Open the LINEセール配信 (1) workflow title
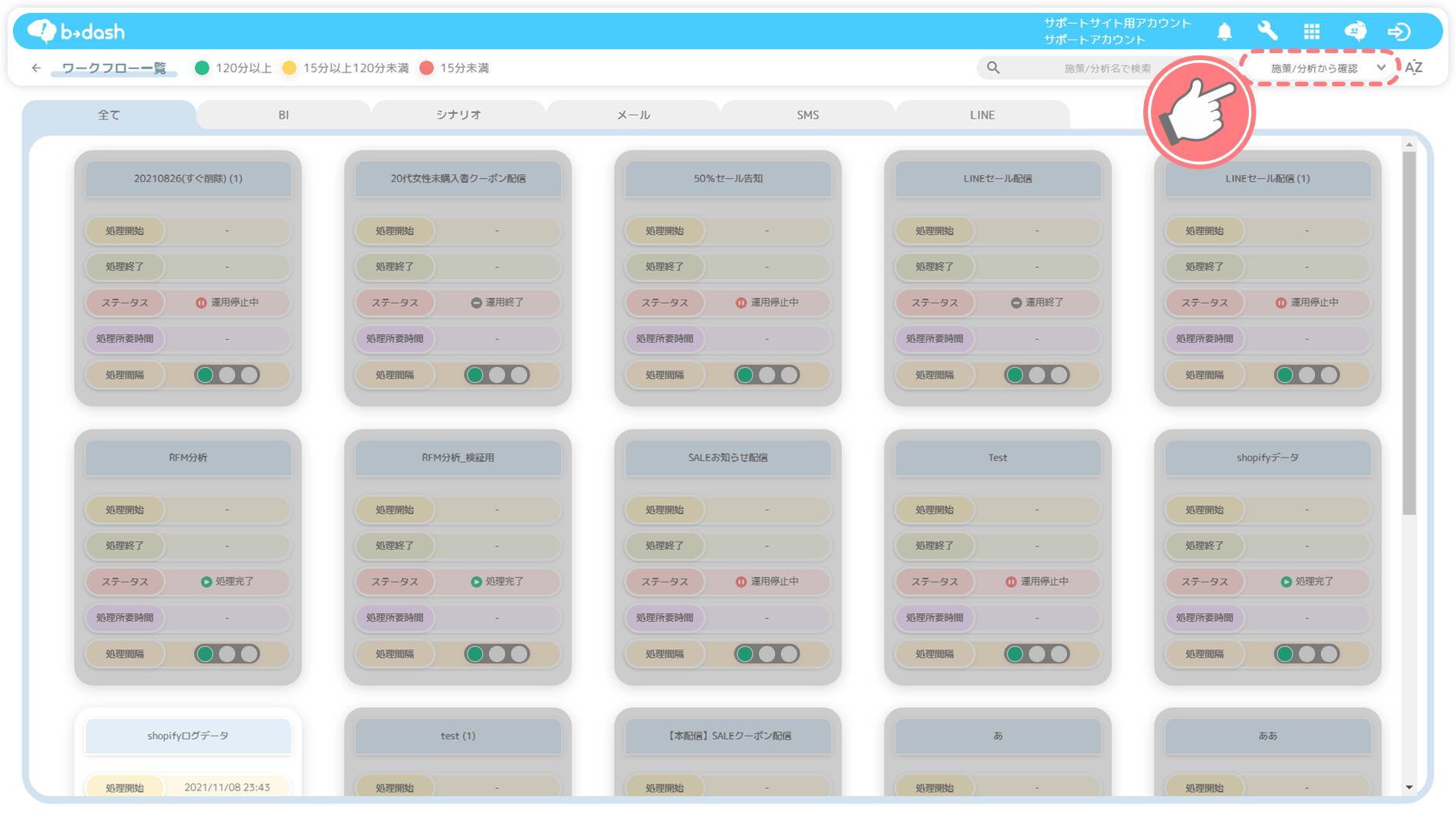 pos(1268,179)
